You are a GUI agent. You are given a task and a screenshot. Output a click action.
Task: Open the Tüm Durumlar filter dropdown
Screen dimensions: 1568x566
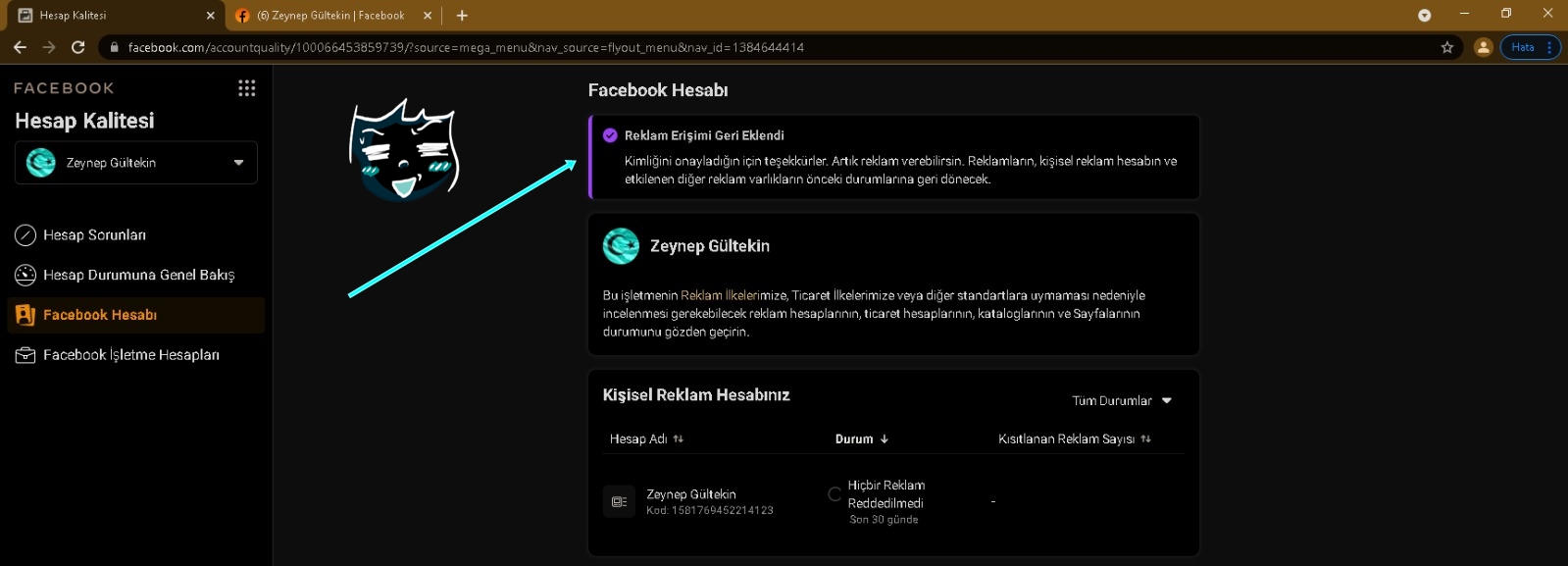[x=1121, y=401]
